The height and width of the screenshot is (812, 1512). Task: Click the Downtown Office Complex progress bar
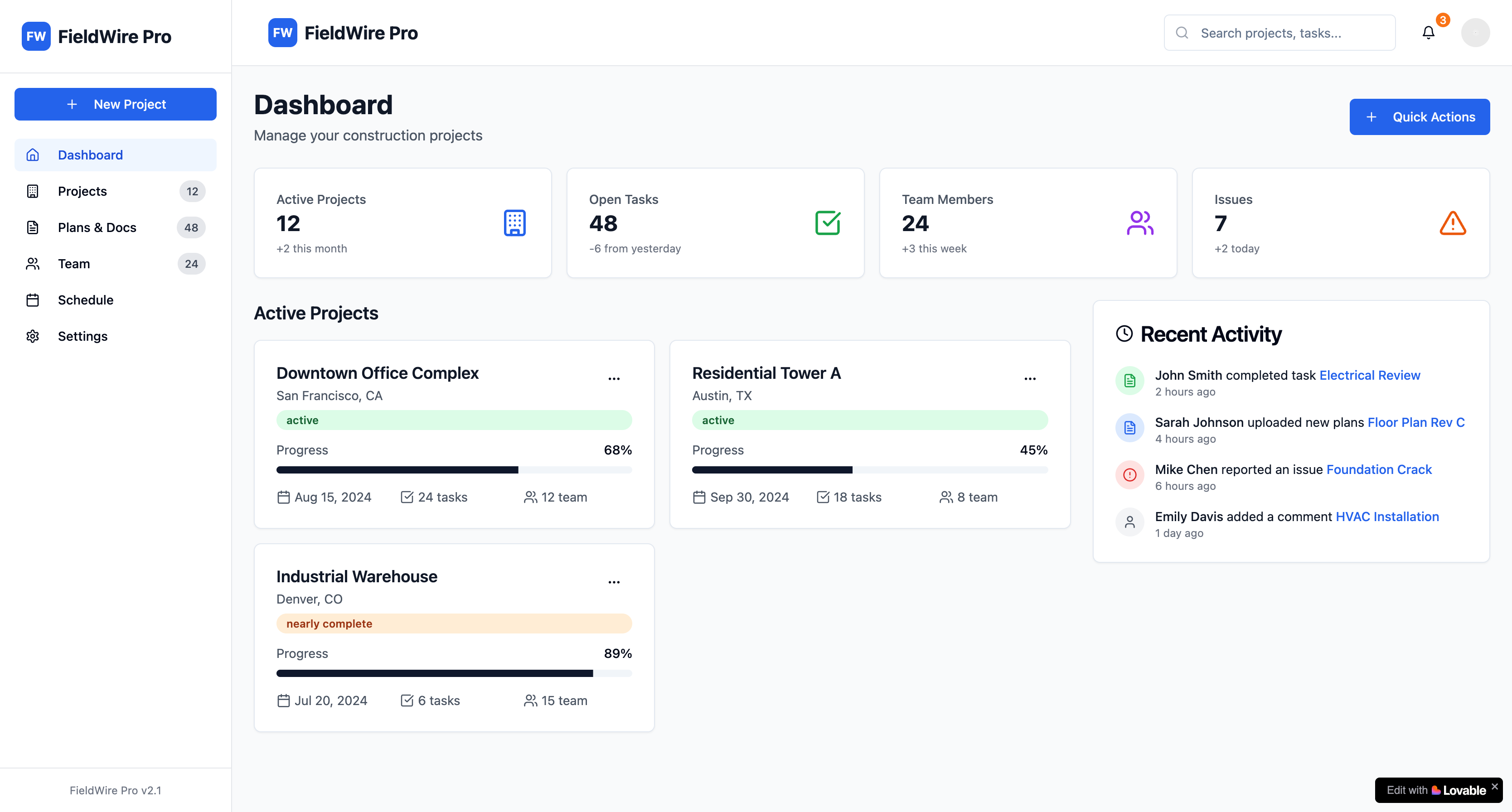[x=454, y=470]
